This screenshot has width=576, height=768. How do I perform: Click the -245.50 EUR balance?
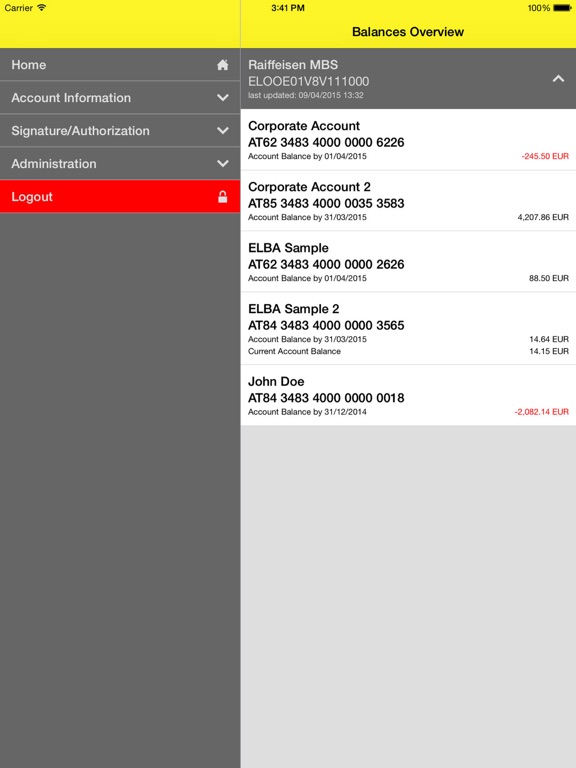(545, 156)
